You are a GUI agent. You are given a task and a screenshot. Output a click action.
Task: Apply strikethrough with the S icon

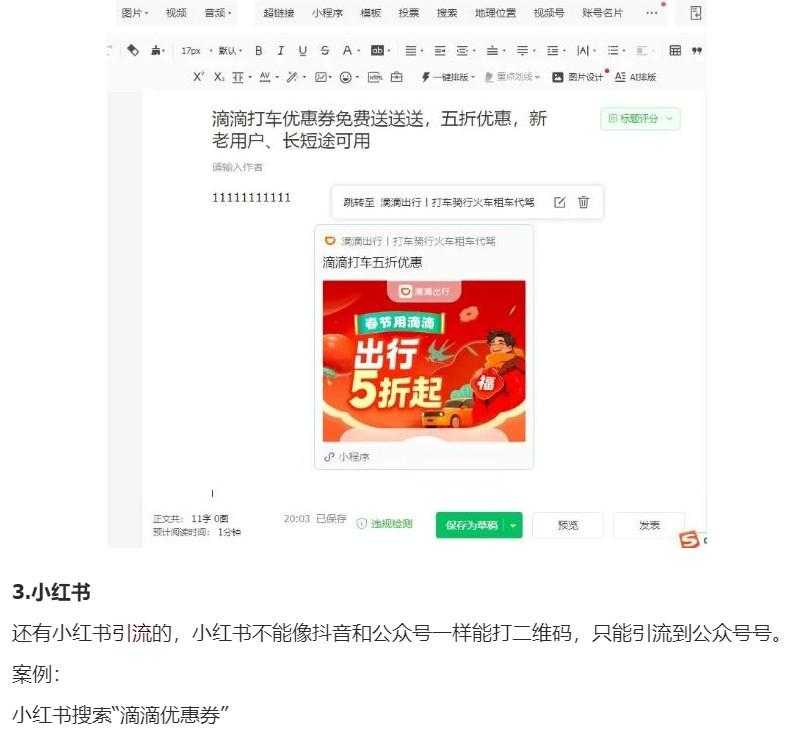325,51
